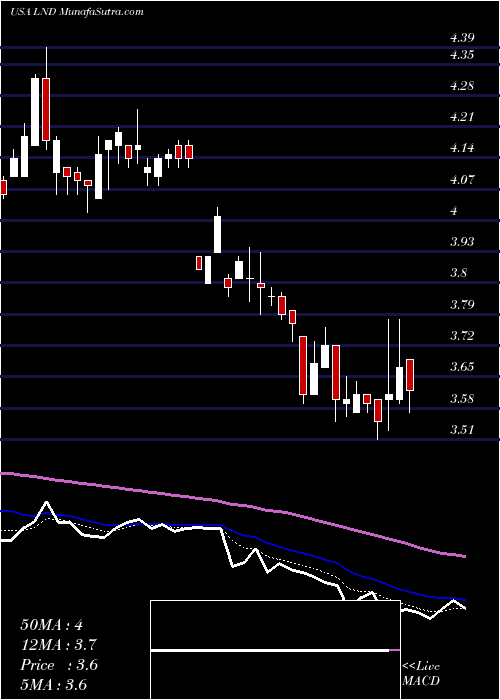This screenshot has width=500, height=700.
Task: Click the 'USA LND MunafaSutra.com' title text
Action: click(77, 12)
